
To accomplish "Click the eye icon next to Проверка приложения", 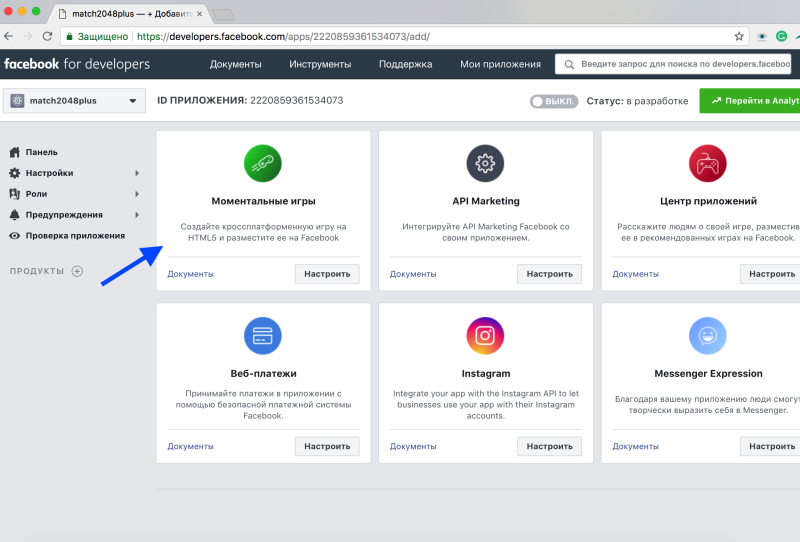I will 15,236.
